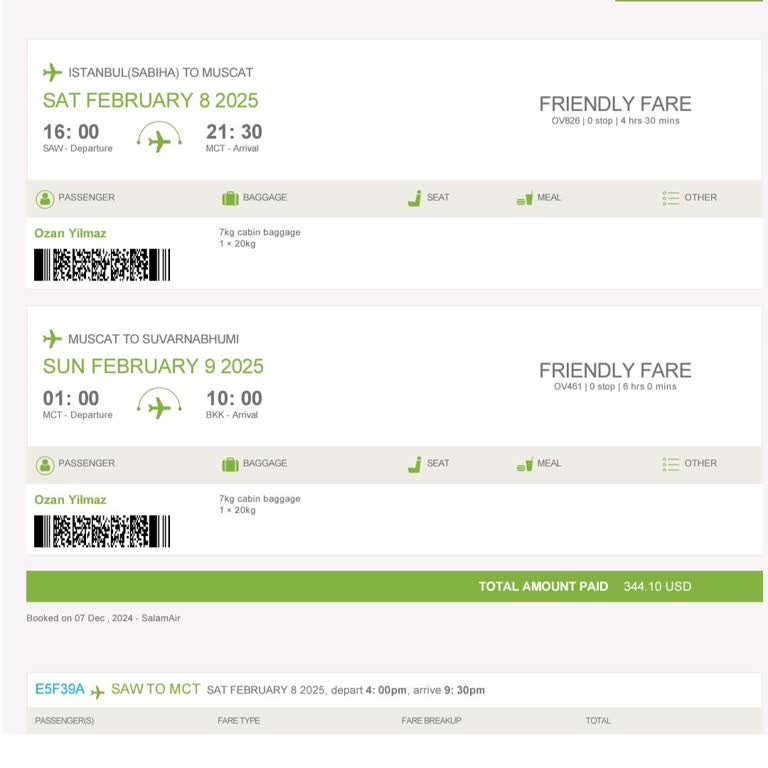Click the airplane icon beside Istanbul to Muscat

click(52, 72)
